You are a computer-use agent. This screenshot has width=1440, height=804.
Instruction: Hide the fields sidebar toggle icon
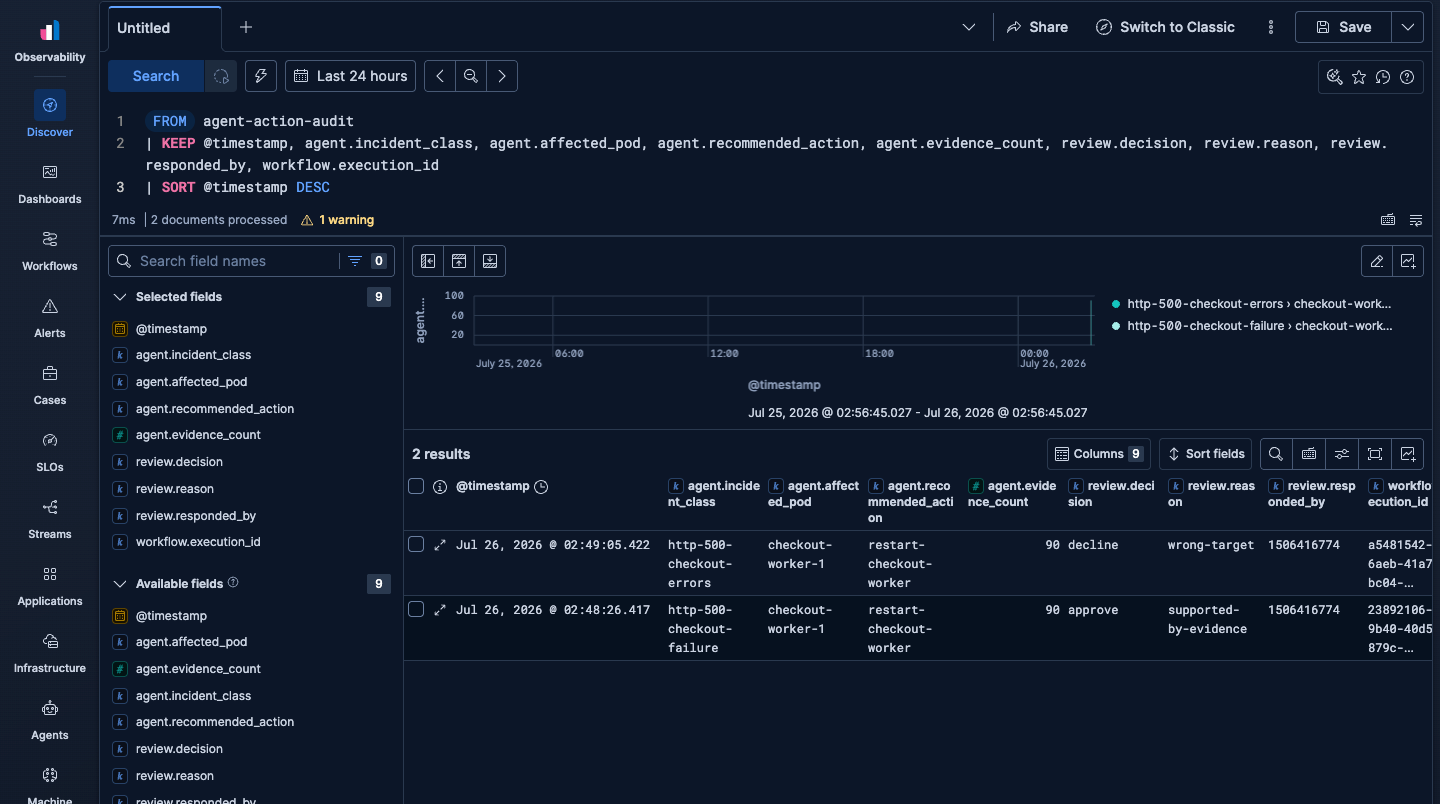[428, 261]
